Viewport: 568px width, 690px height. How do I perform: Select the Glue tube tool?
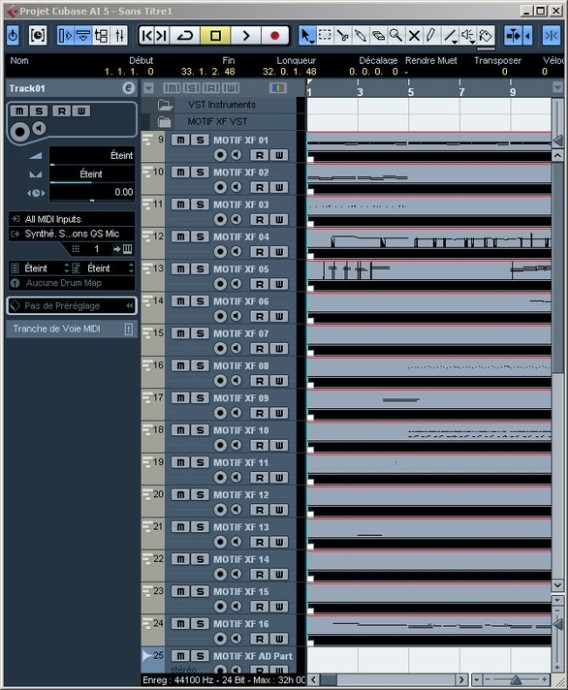(360, 36)
